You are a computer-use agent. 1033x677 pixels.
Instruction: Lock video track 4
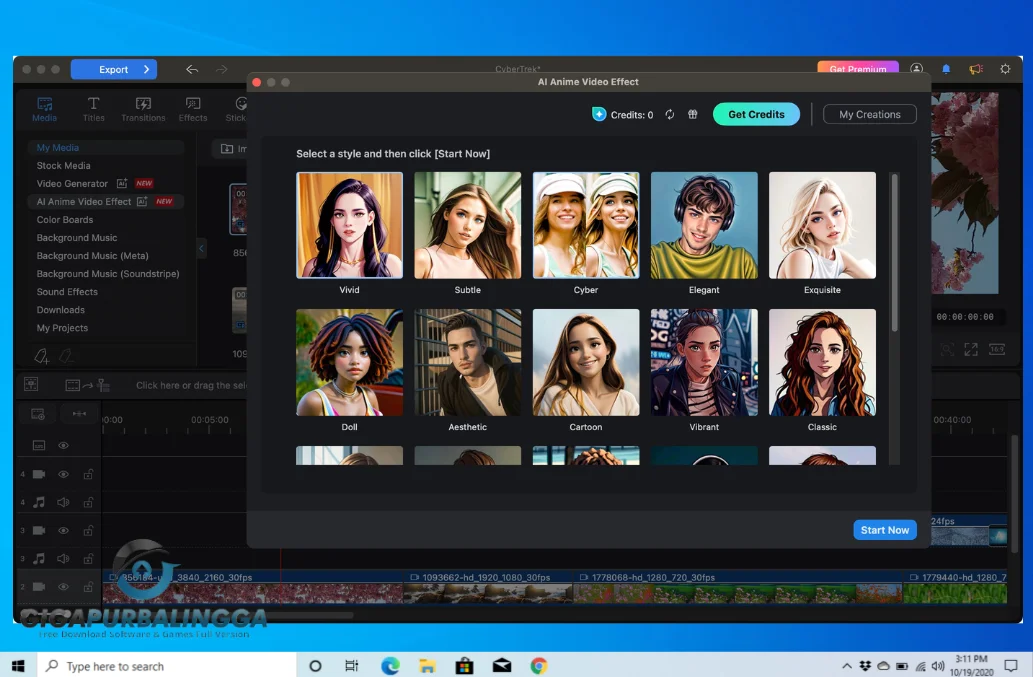pos(88,474)
